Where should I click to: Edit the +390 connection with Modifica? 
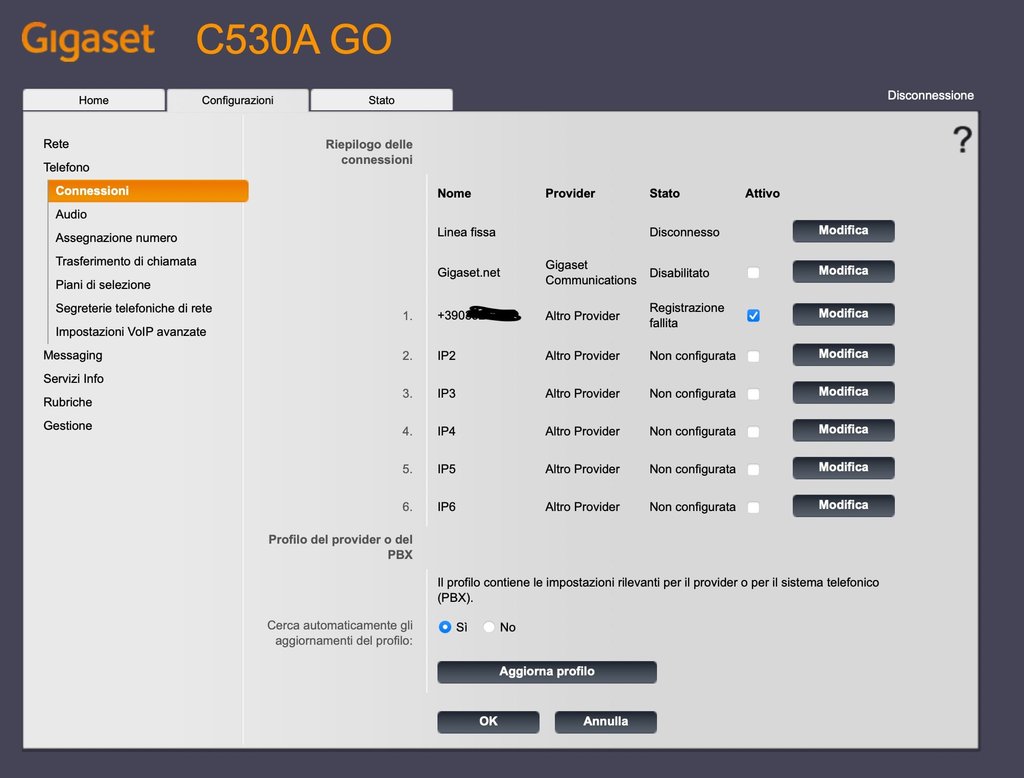[x=844, y=314]
